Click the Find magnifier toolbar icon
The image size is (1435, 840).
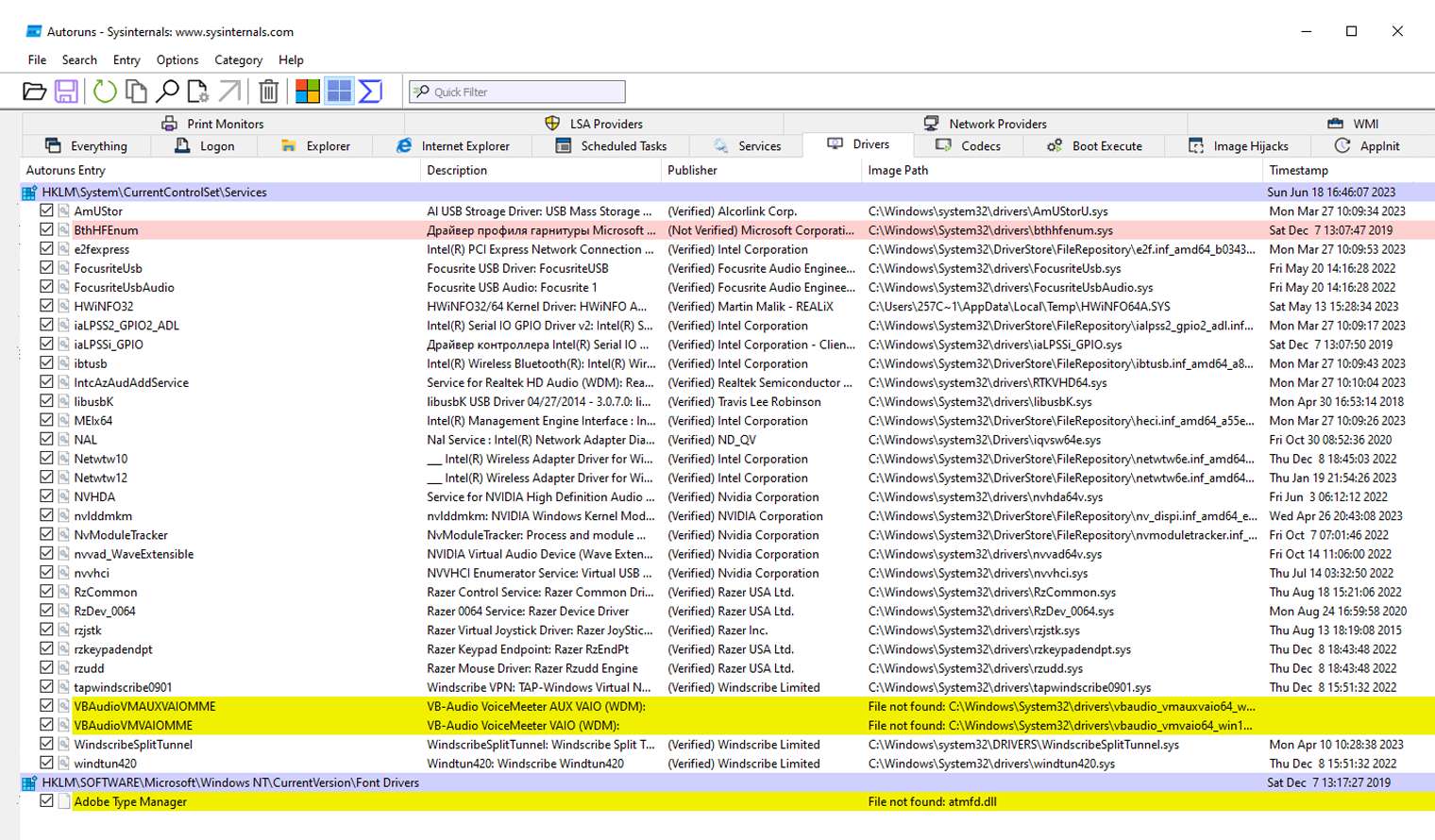point(167,92)
